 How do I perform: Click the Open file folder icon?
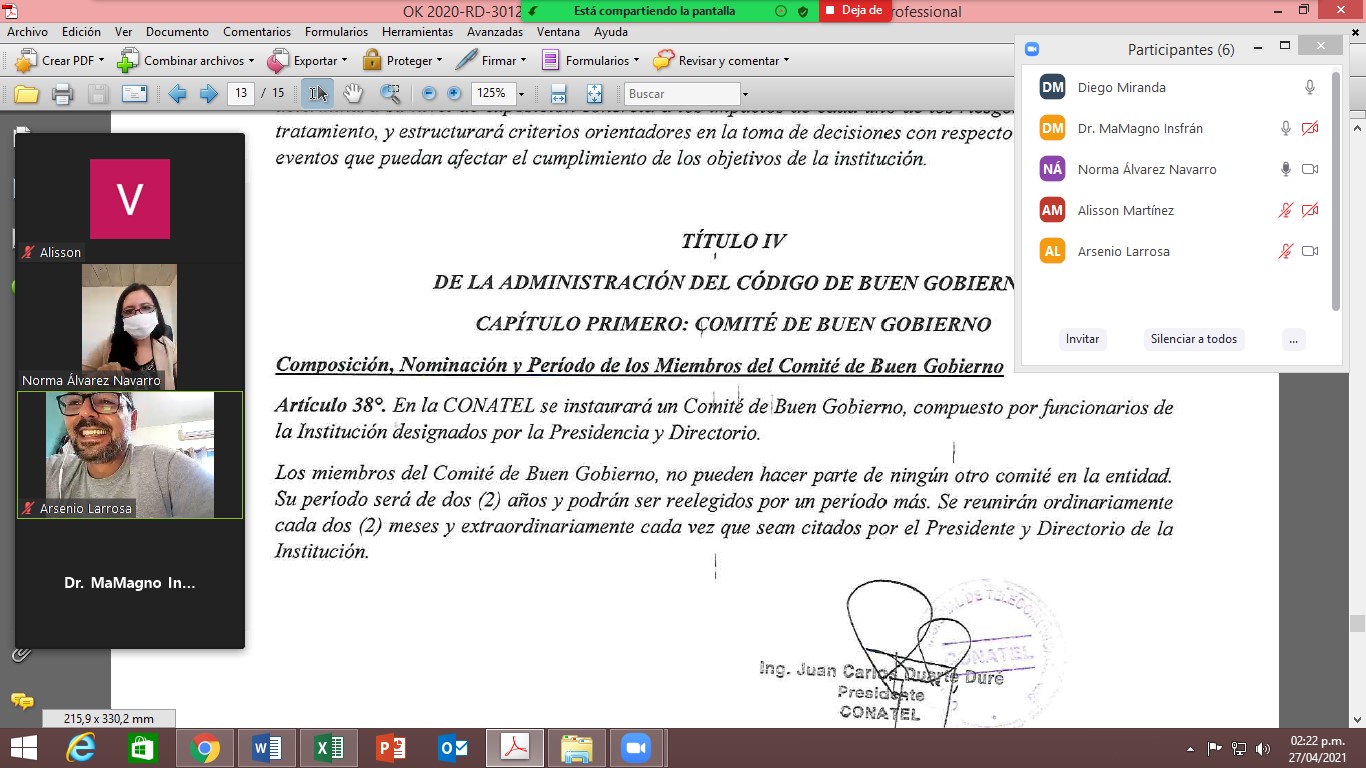(x=26, y=94)
